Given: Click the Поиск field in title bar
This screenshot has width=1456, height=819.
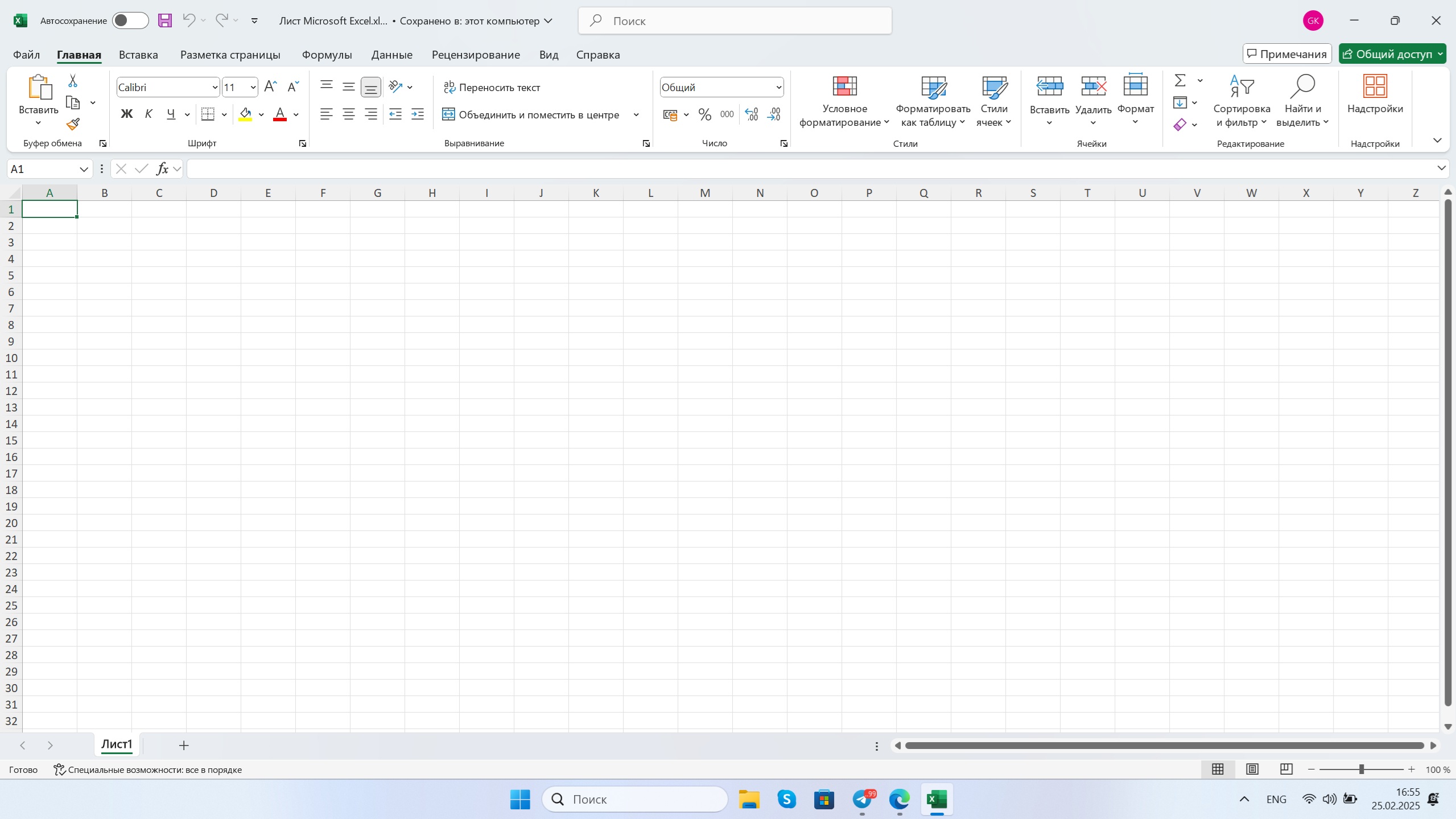Looking at the screenshot, I should pyautogui.click(x=734, y=20).
